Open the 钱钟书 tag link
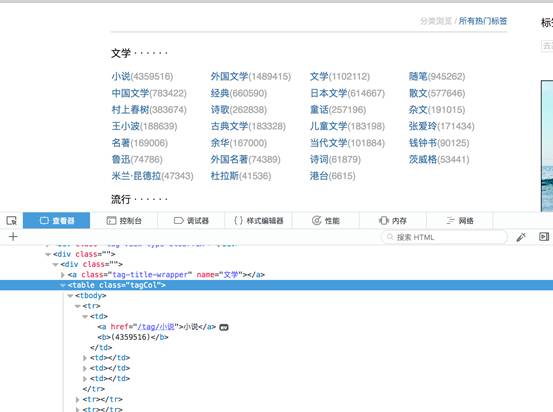553x412 pixels. 423,143
